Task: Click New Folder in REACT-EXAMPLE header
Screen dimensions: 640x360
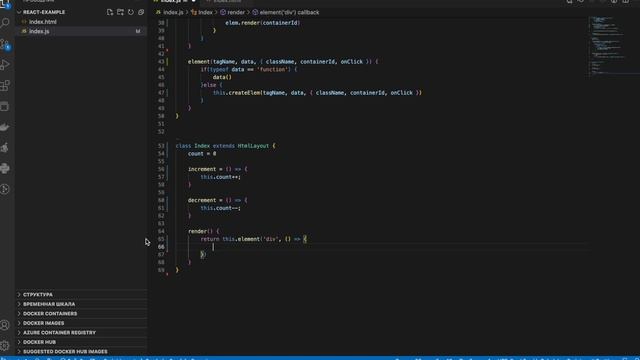Action: [x=120, y=12]
